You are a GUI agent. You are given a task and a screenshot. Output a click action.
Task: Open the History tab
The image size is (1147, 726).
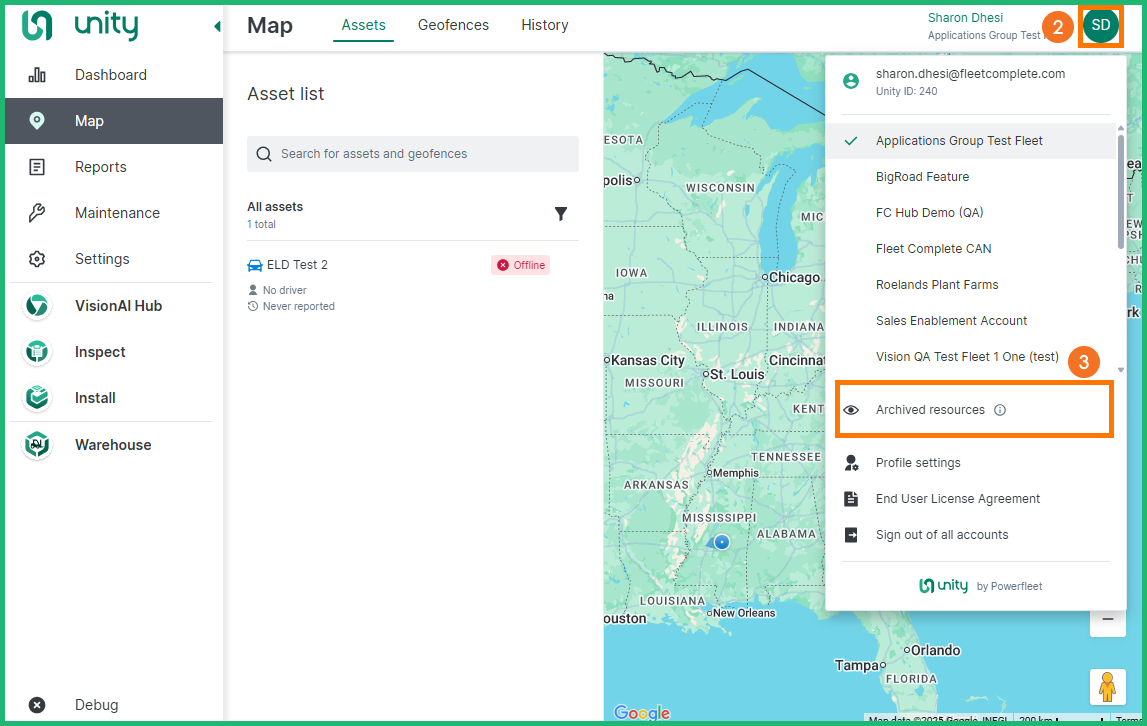544,25
